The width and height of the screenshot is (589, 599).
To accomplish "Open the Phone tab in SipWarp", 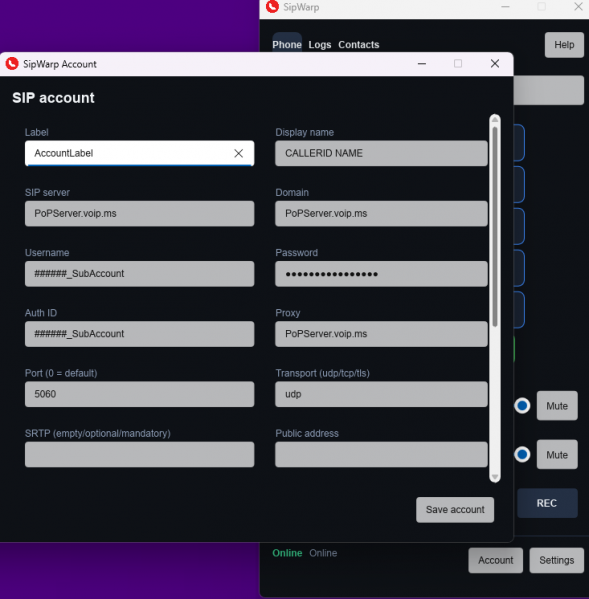I will tap(287, 45).
